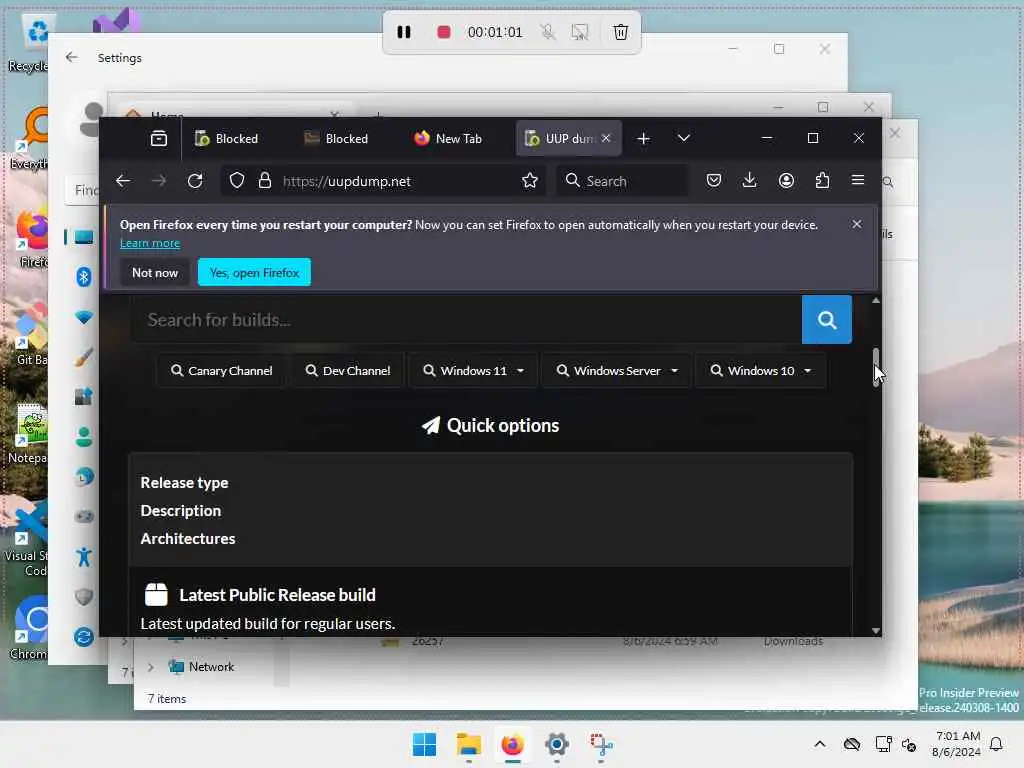
Task: Click the site security padlock icon
Action: tap(264, 181)
